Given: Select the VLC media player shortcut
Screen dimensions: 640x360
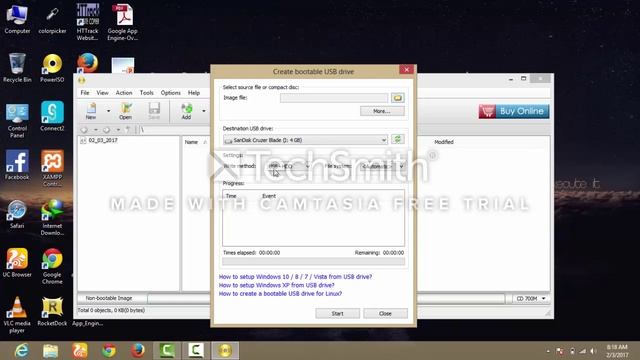Looking at the screenshot, I should pos(17,315).
